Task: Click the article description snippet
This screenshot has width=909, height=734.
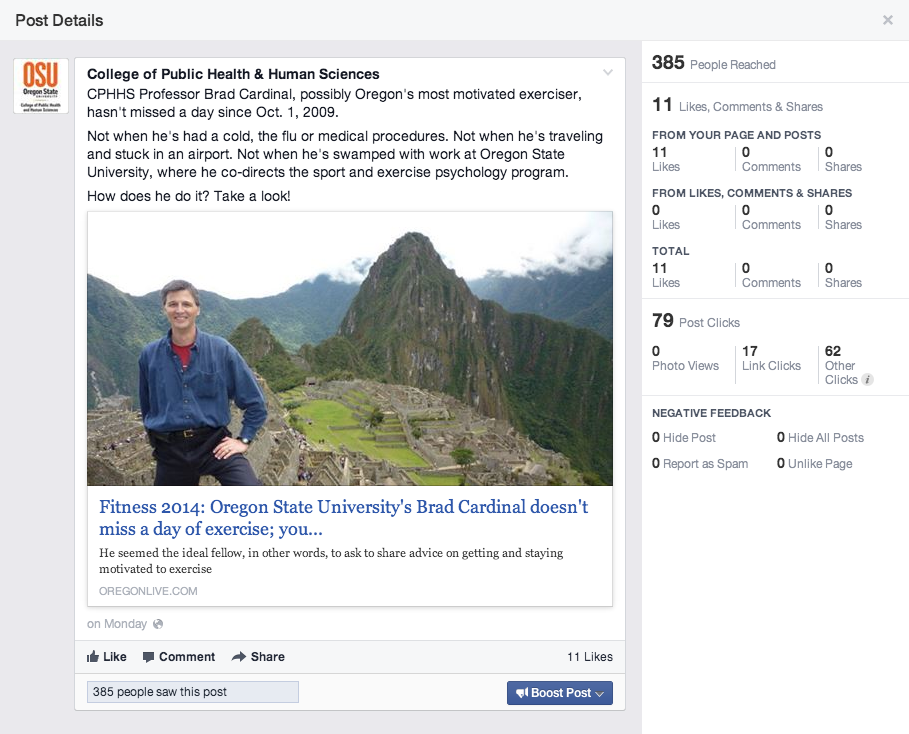Action: pyautogui.click(x=331, y=561)
